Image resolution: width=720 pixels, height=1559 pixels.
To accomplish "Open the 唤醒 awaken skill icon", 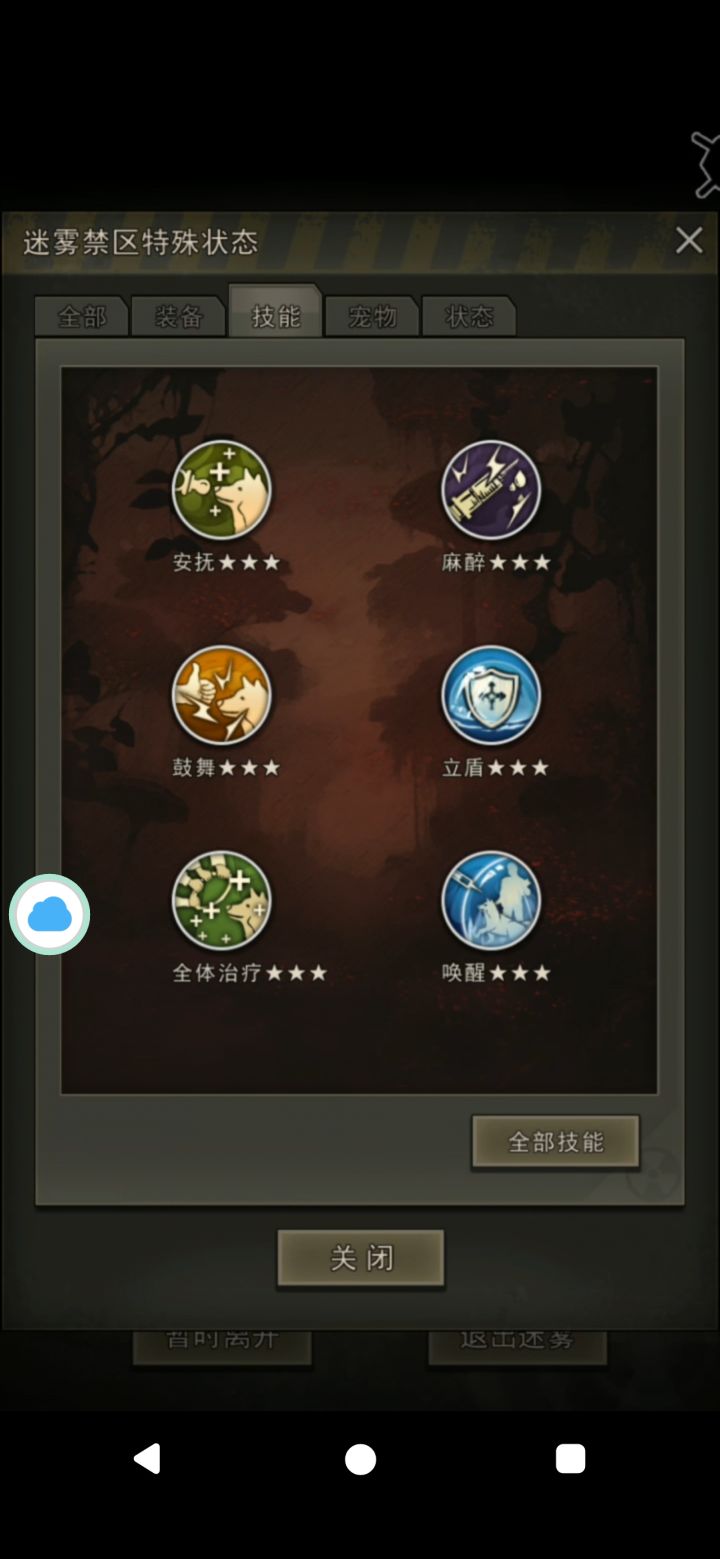I will [491, 900].
